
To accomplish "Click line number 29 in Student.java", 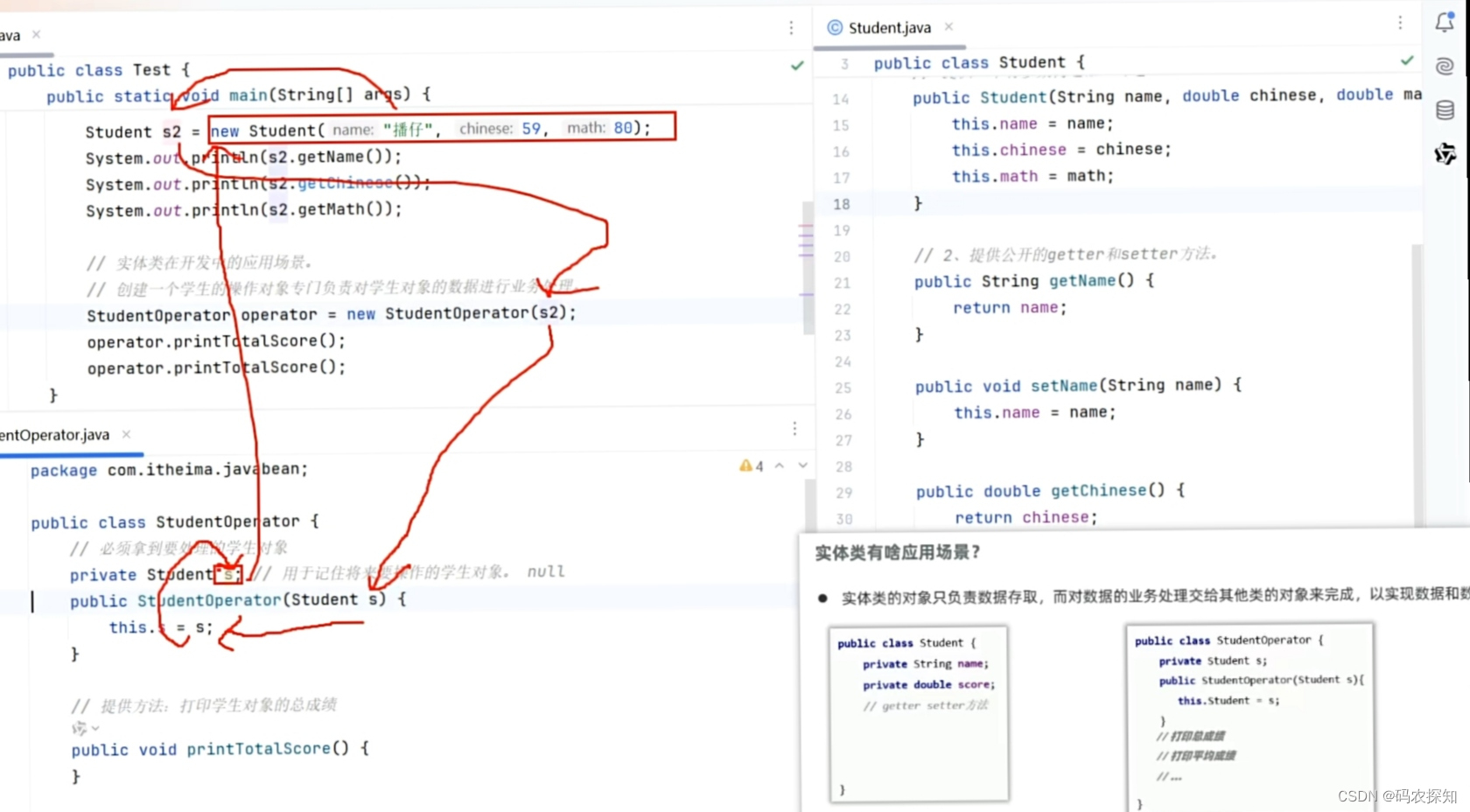I will tap(843, 493).
